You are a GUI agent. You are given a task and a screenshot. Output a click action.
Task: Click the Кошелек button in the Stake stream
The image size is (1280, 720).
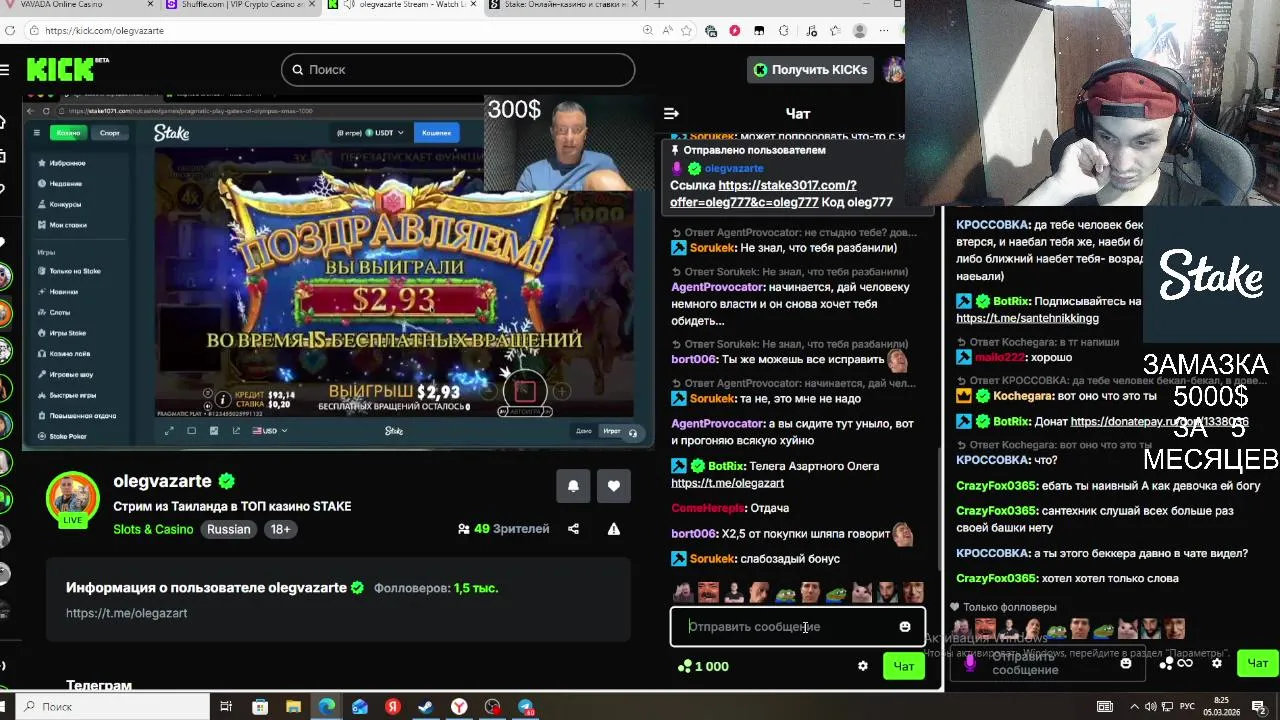pos(436,132)
